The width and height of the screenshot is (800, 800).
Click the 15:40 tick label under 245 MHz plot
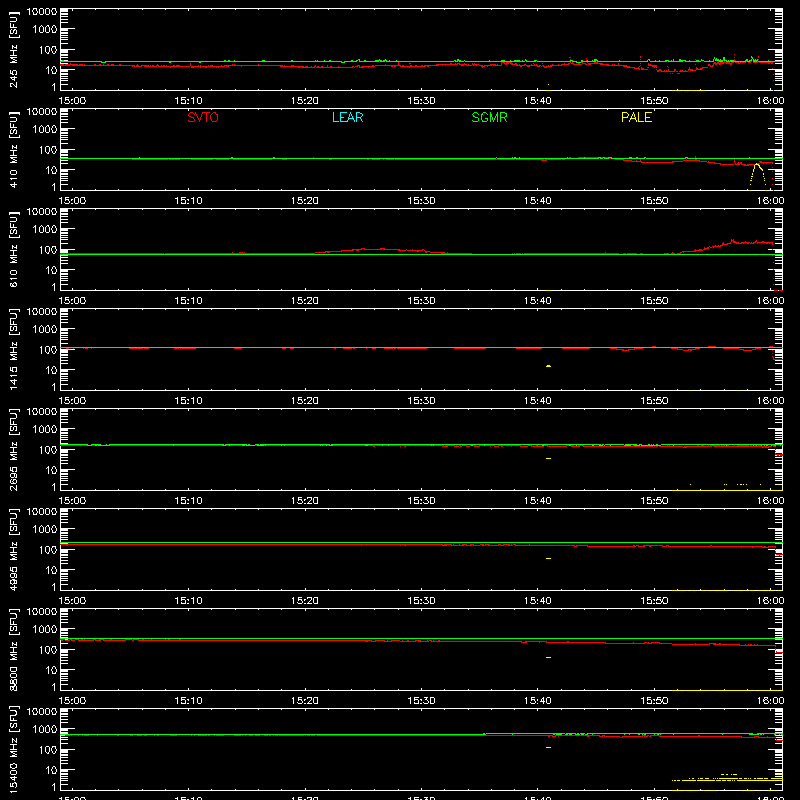point(538,101)
